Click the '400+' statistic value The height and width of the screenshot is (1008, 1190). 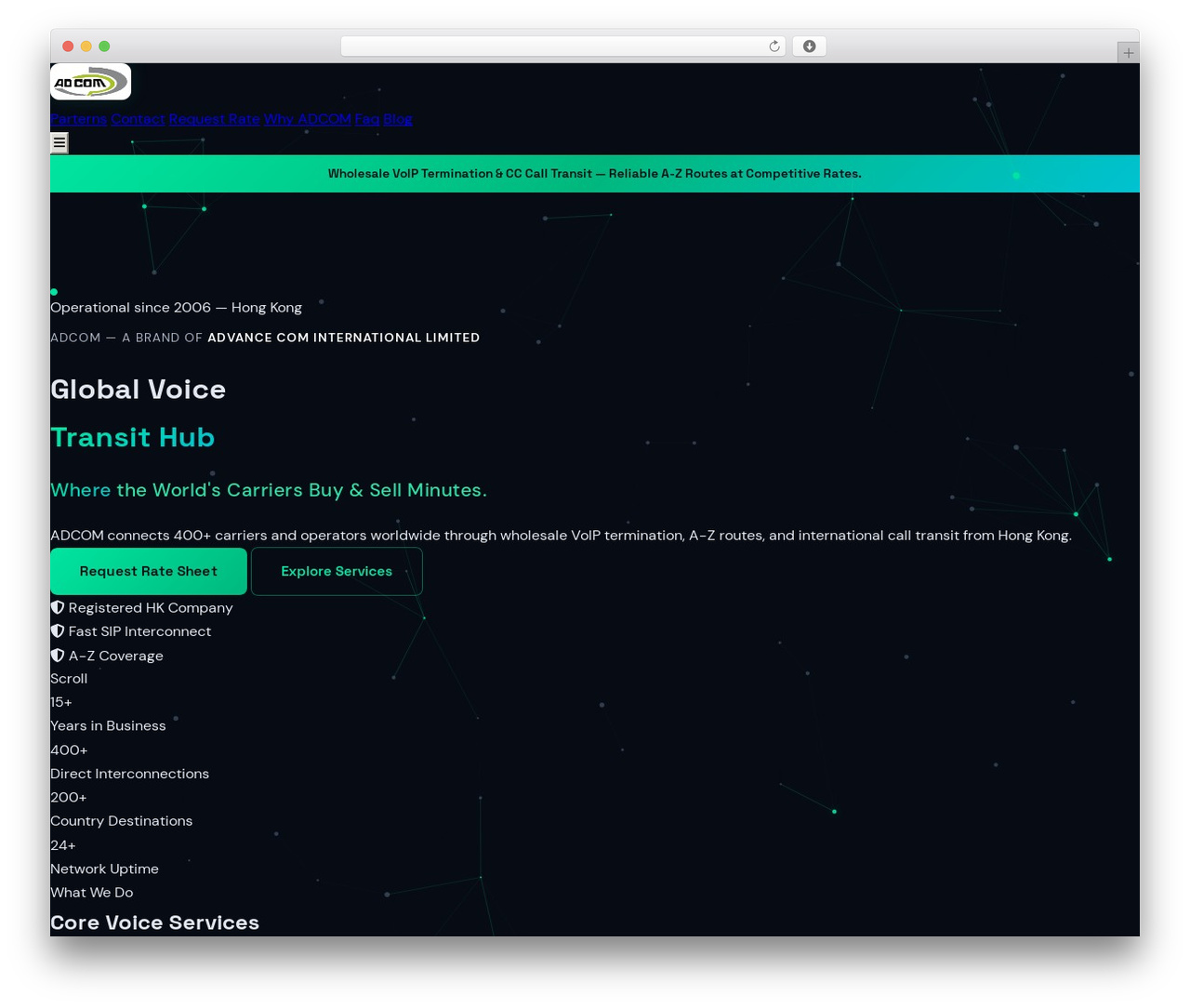(69, 750)
